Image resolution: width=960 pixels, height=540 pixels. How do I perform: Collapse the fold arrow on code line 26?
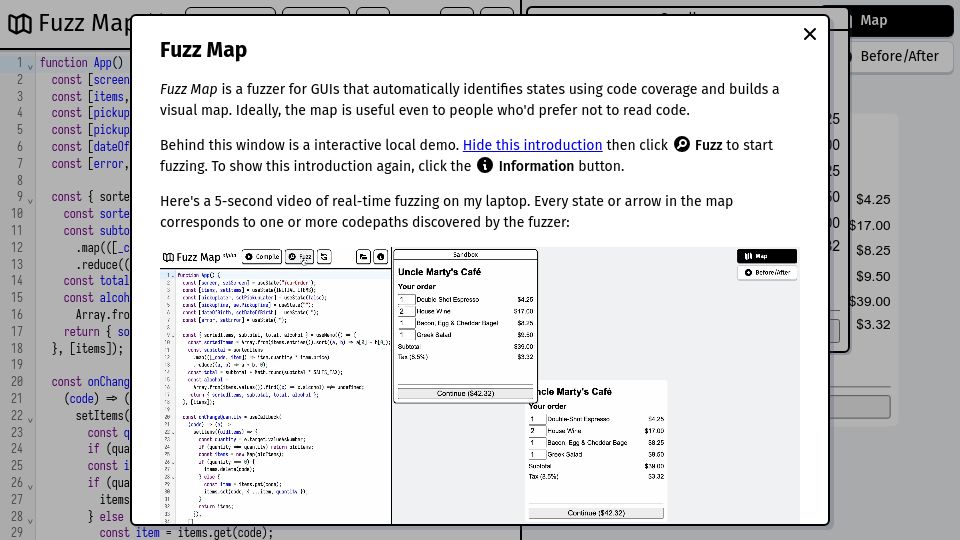pyautogui.click(x=30, y=486)
